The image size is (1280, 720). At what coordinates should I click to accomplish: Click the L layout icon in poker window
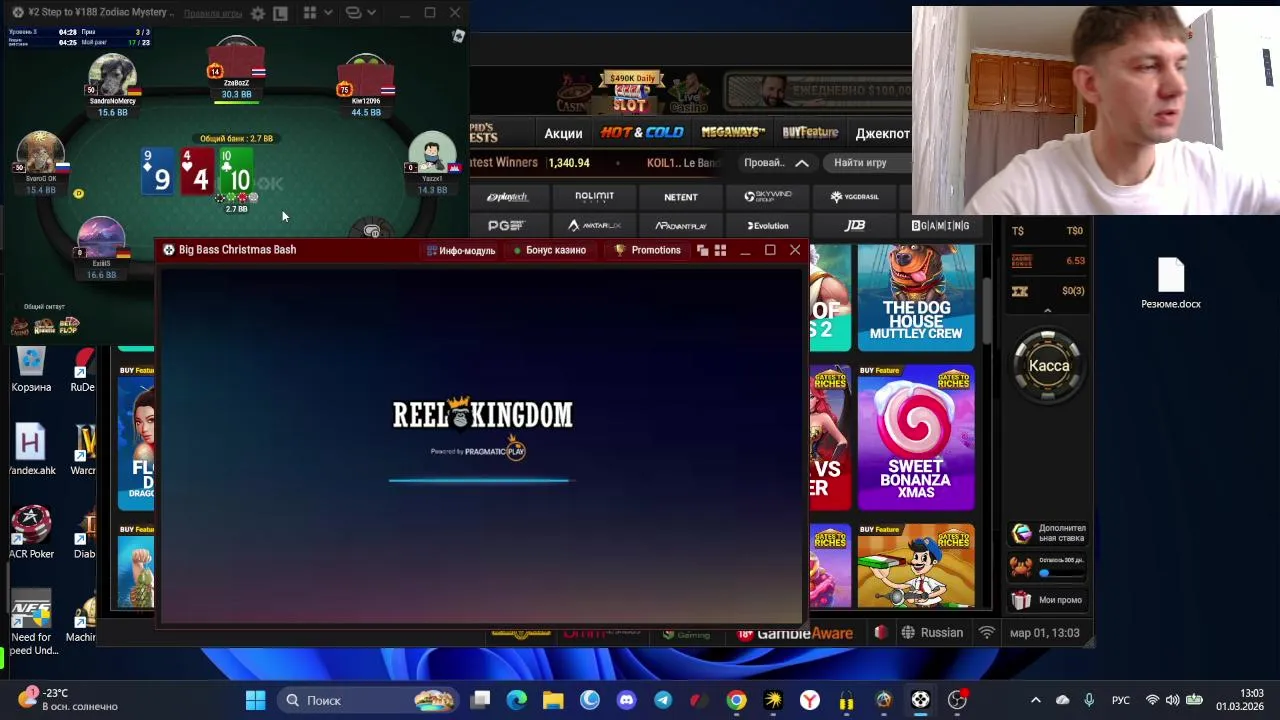[281, 13]
